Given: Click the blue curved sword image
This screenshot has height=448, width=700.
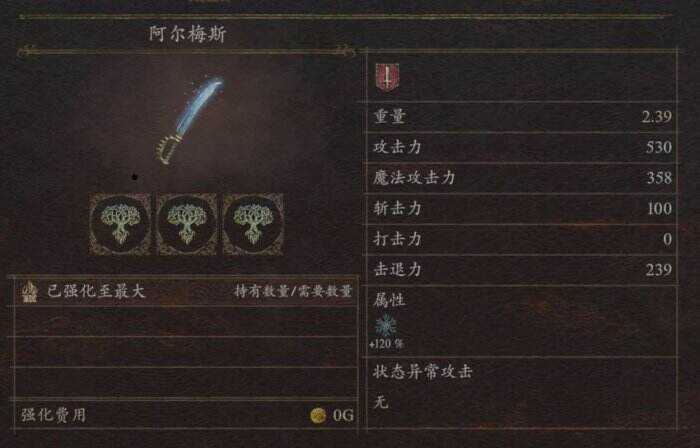Looking at the screenshot, I should 189,120.
